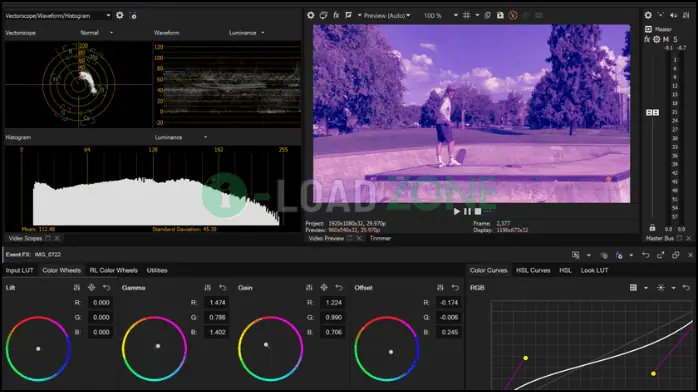This screenshot has width=698, height=392.
Task: Switch to RL Color Wheels tab
Action: 114,270
